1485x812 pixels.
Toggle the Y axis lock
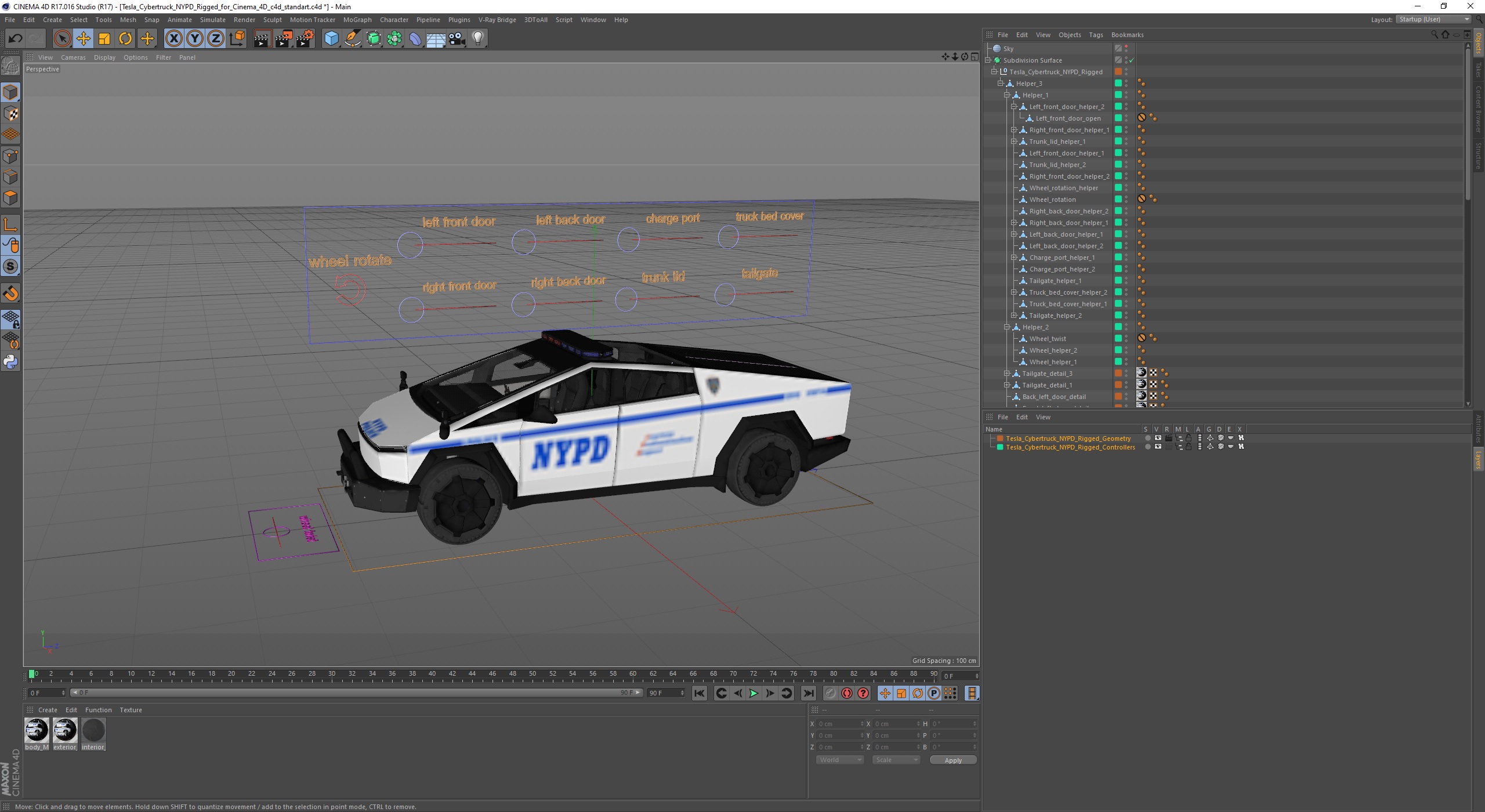[x=195, y=39]
